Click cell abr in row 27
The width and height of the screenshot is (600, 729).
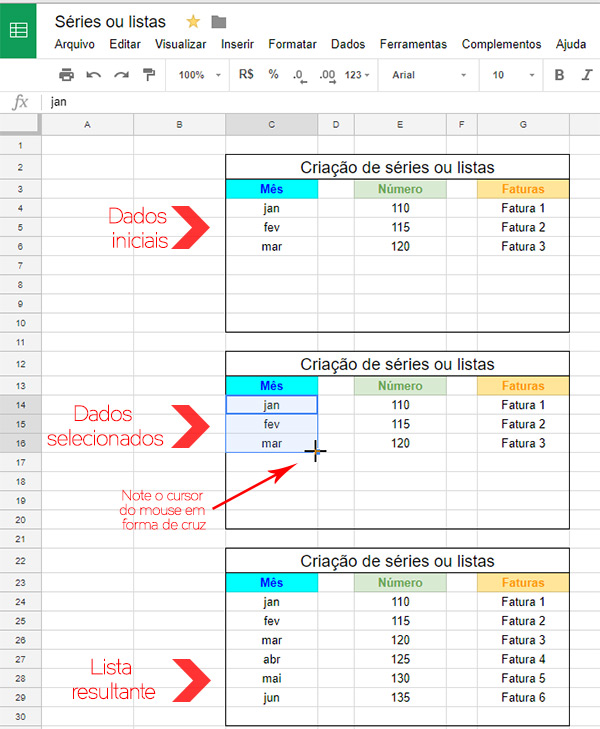coord(271,659)
